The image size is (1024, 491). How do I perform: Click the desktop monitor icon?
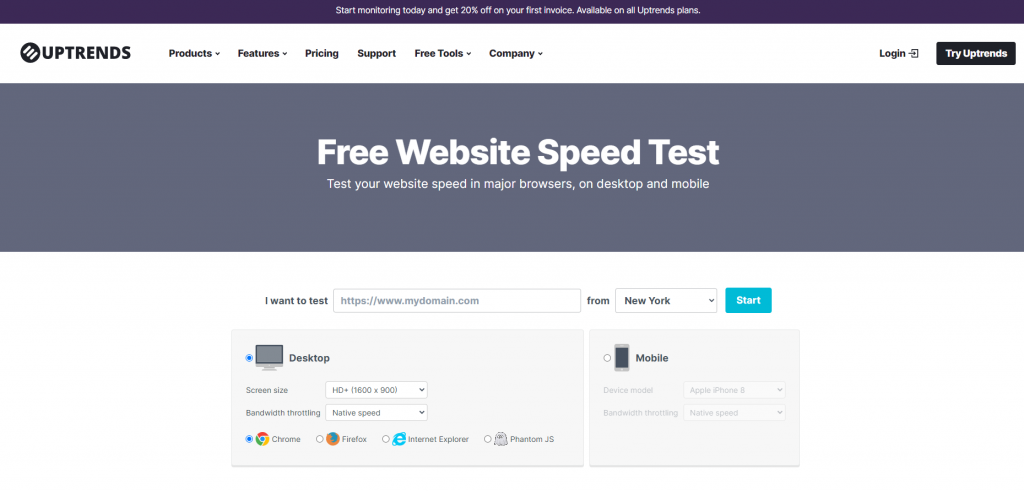tap(269, 357)
